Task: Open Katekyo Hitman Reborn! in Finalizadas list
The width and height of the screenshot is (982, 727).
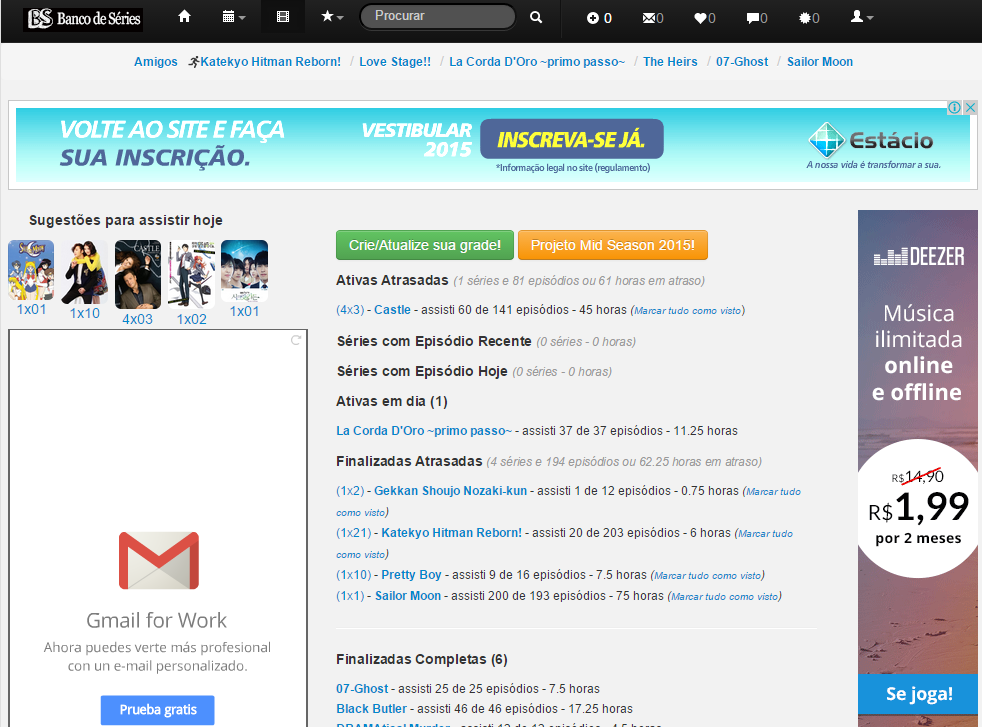Action: (452, 533)
